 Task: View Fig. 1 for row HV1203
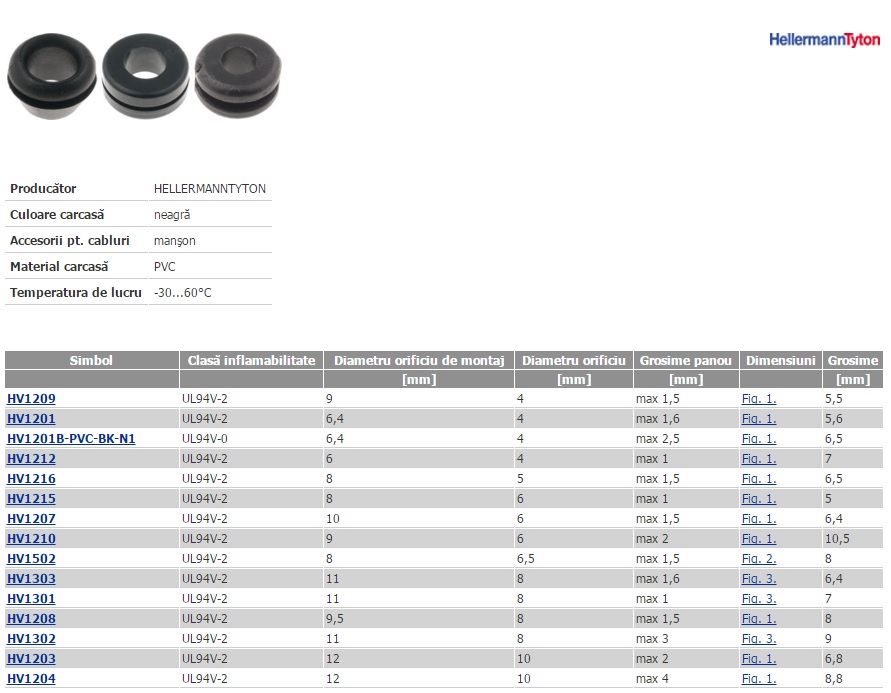click(759, 659)
